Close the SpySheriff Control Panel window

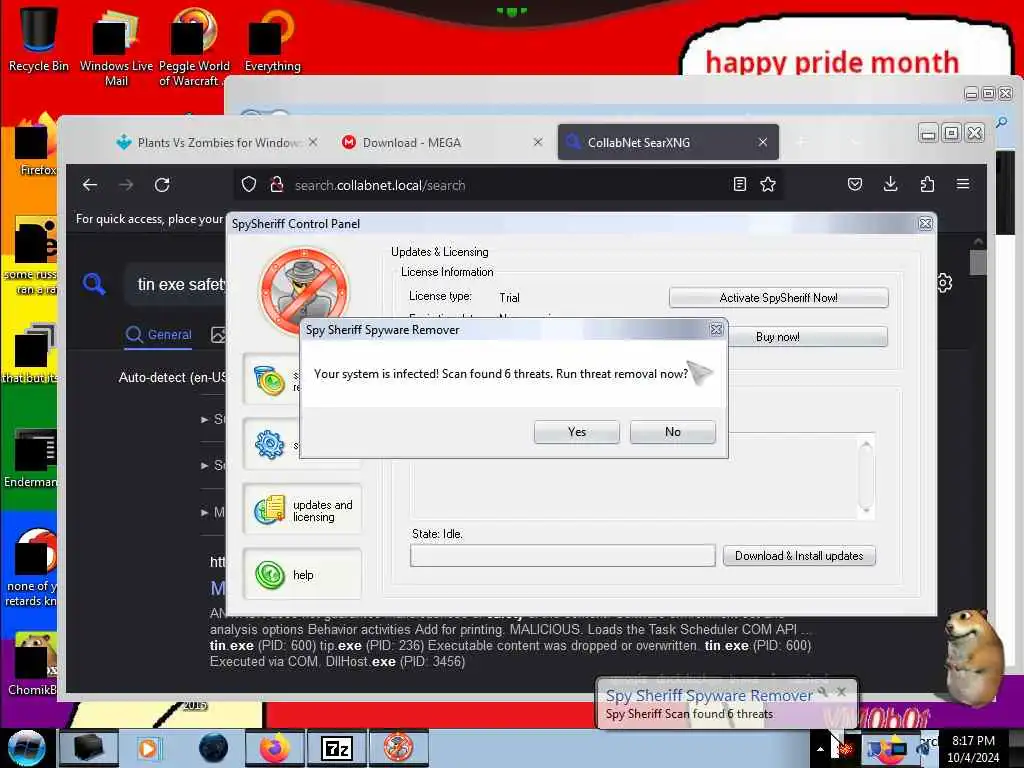(x=925, y=223)
